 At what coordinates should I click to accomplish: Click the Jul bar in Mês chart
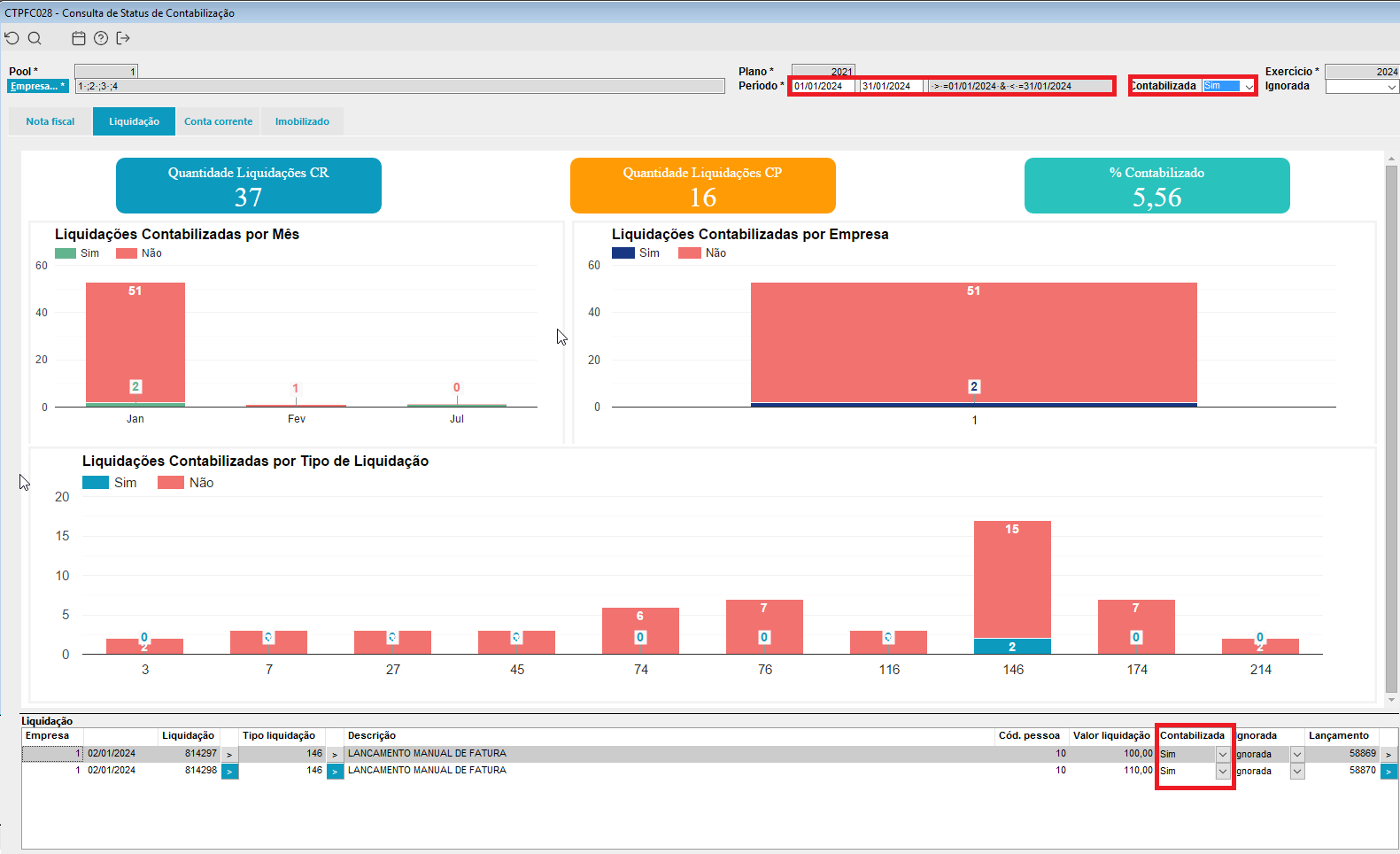pyautogui.click(x=457, y=406)
